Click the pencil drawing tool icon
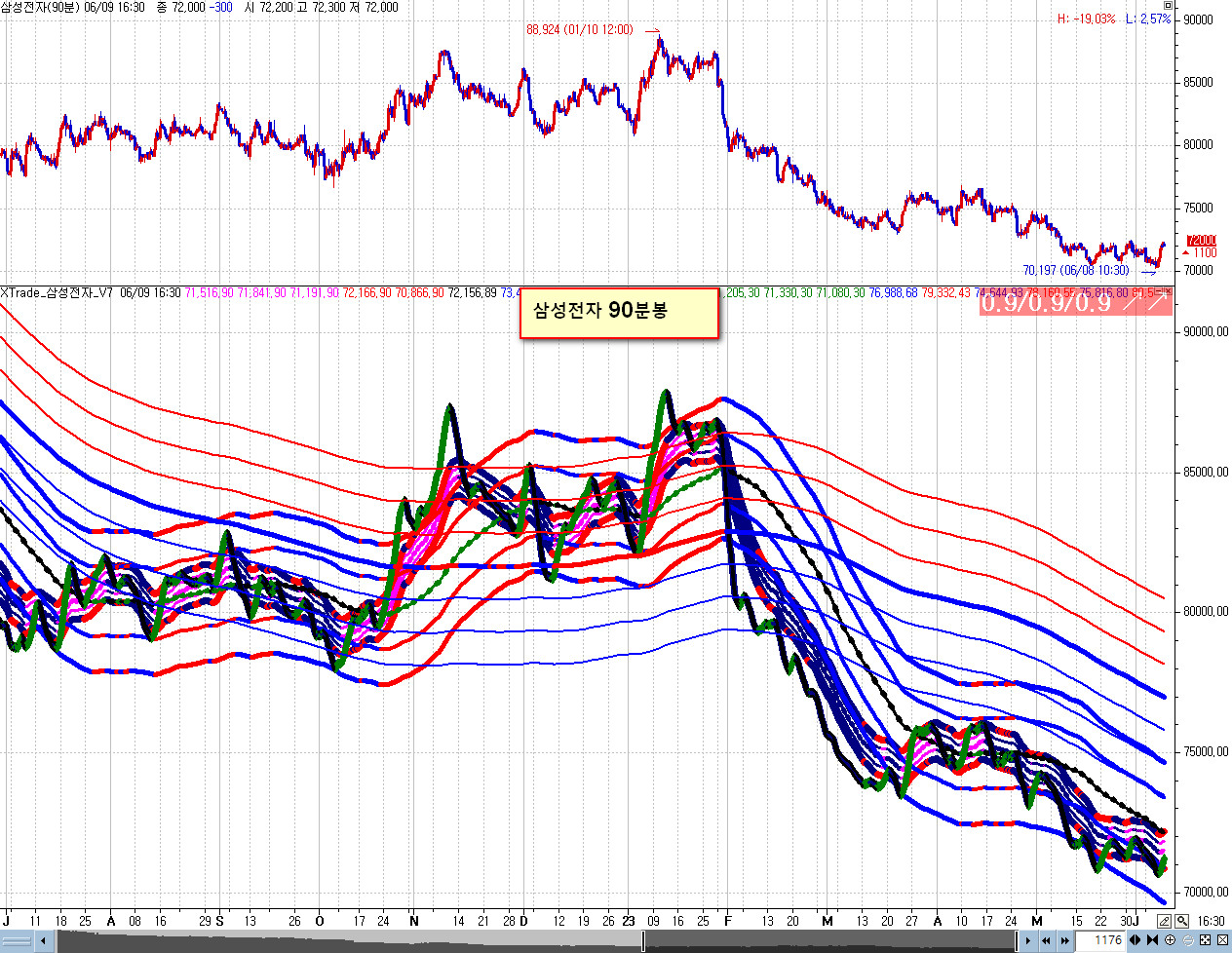 pos(1164,921)
